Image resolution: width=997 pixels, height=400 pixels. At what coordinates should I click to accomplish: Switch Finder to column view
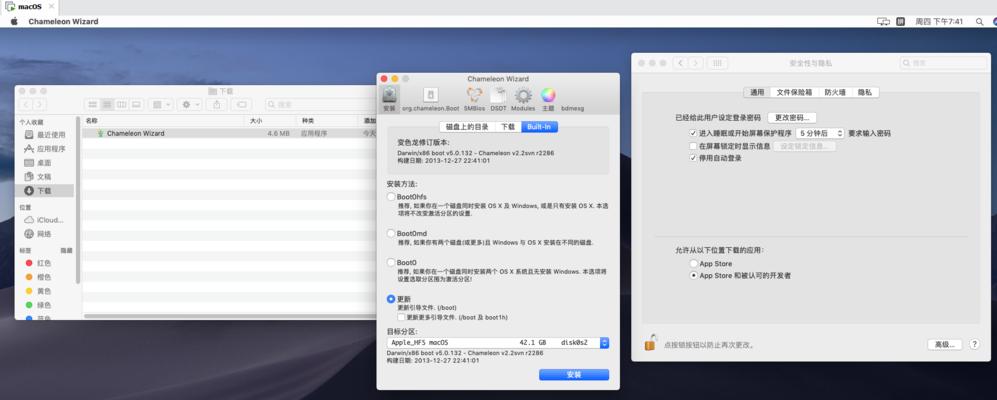pyautogui.click(x=121, y=104)
